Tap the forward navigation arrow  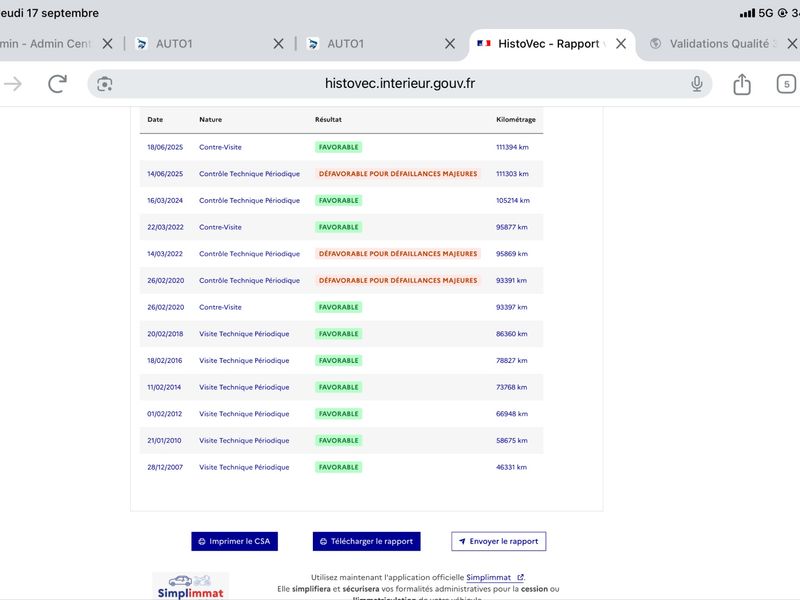point(13,84)
